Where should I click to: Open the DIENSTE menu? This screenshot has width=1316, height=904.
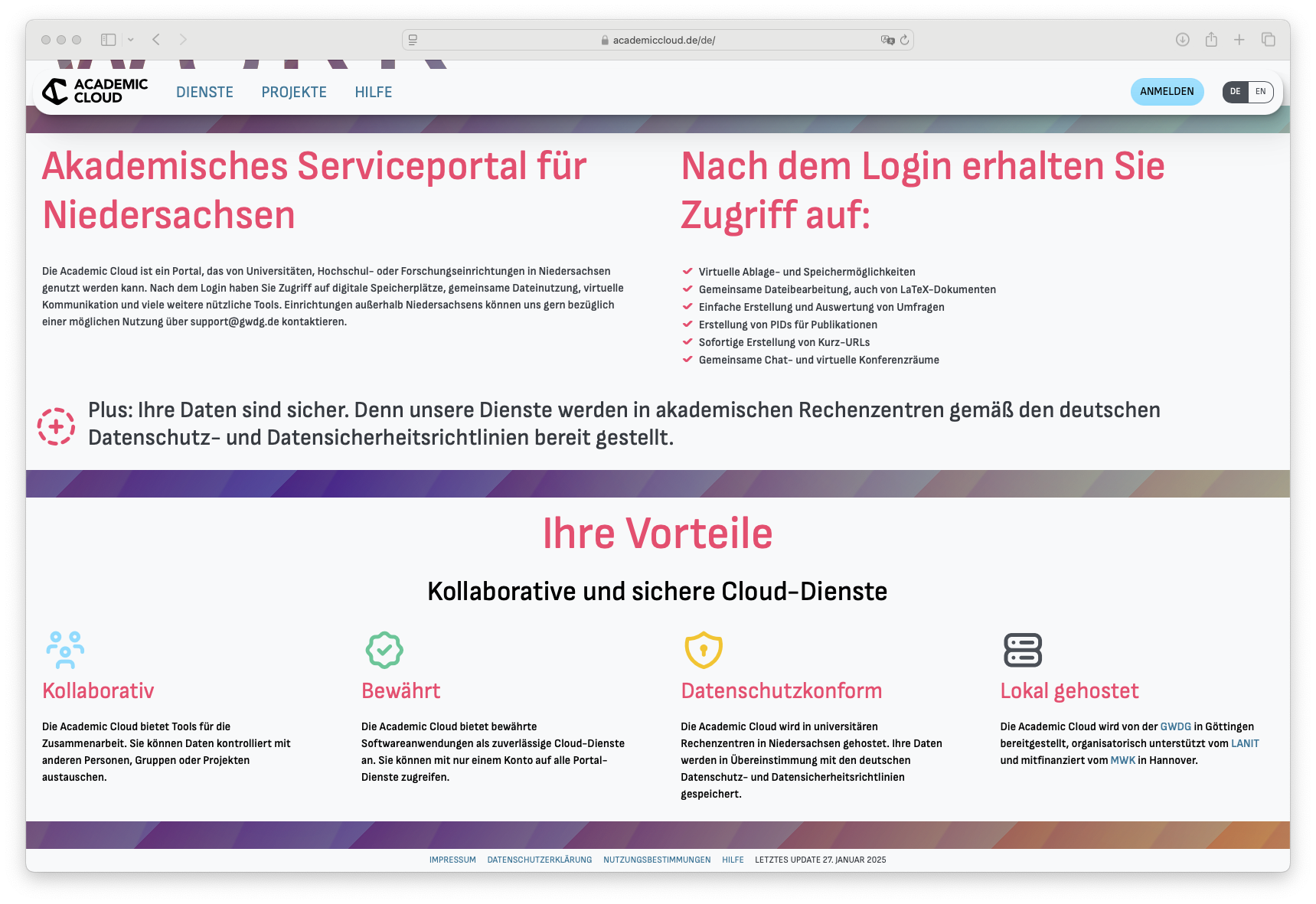coord(204,92)
